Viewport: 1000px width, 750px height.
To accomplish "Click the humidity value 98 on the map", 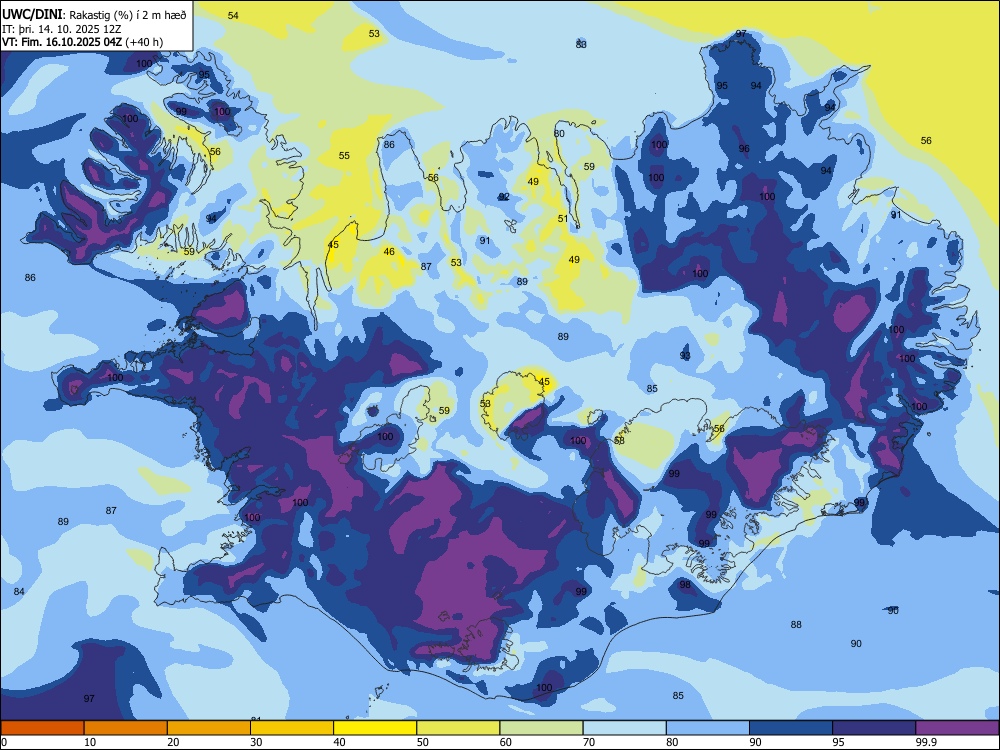I will 685,585.
